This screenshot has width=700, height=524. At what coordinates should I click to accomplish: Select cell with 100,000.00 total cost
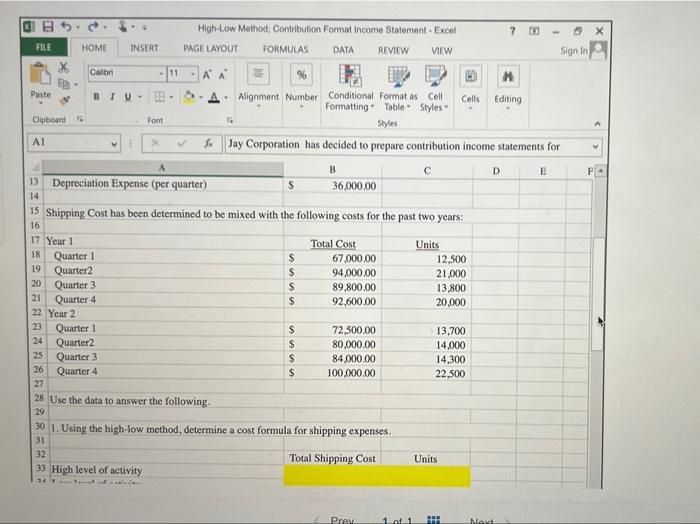(332, 373)
